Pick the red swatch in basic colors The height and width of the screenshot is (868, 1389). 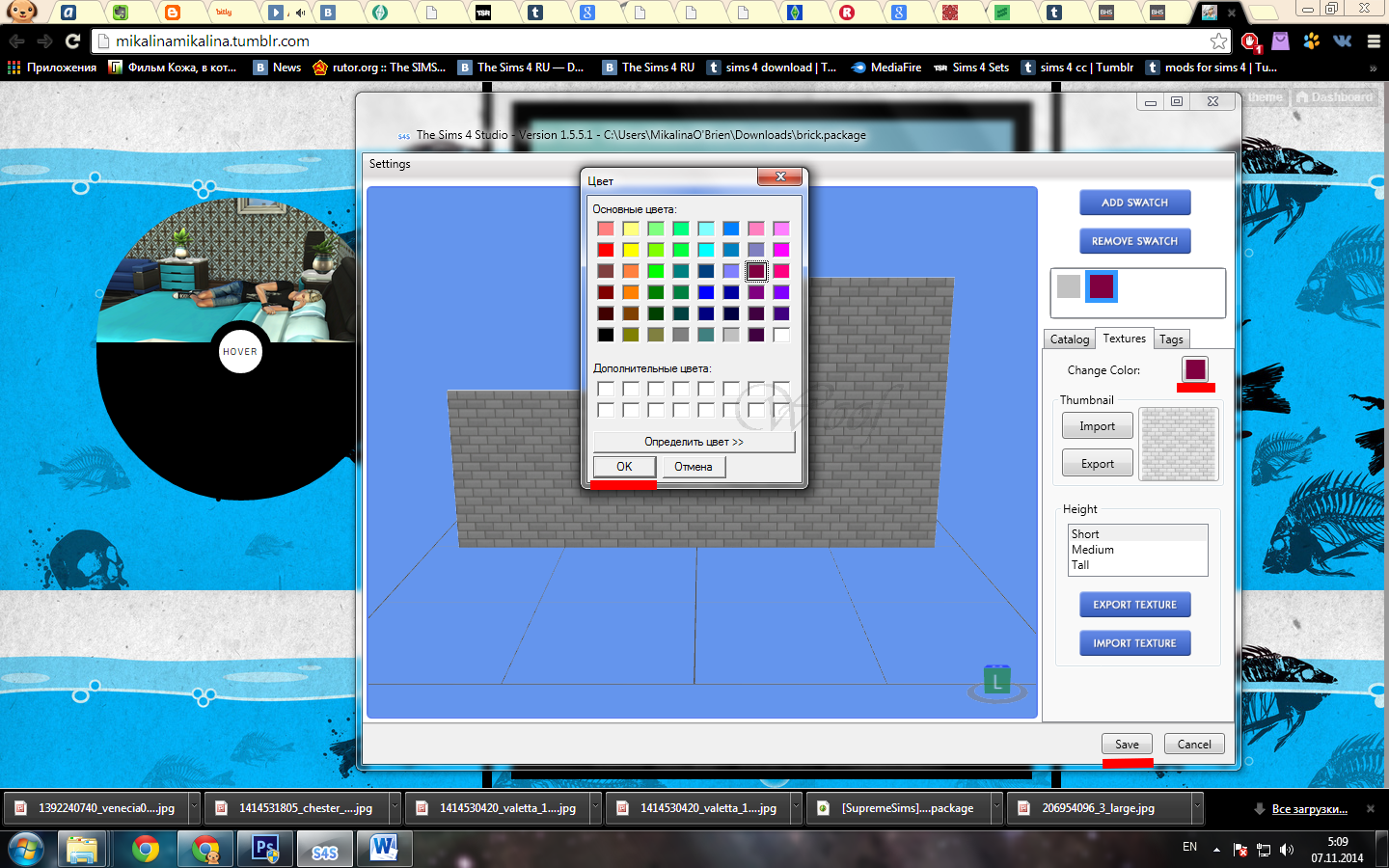point(606,250)
